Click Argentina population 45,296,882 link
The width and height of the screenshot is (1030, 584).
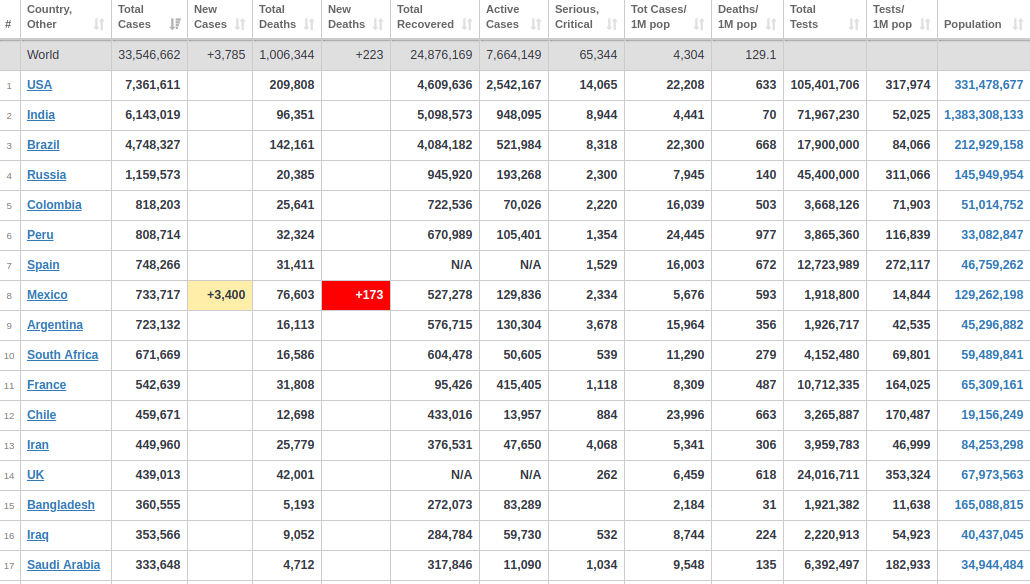pyautogui.click(x=992, y=325)
